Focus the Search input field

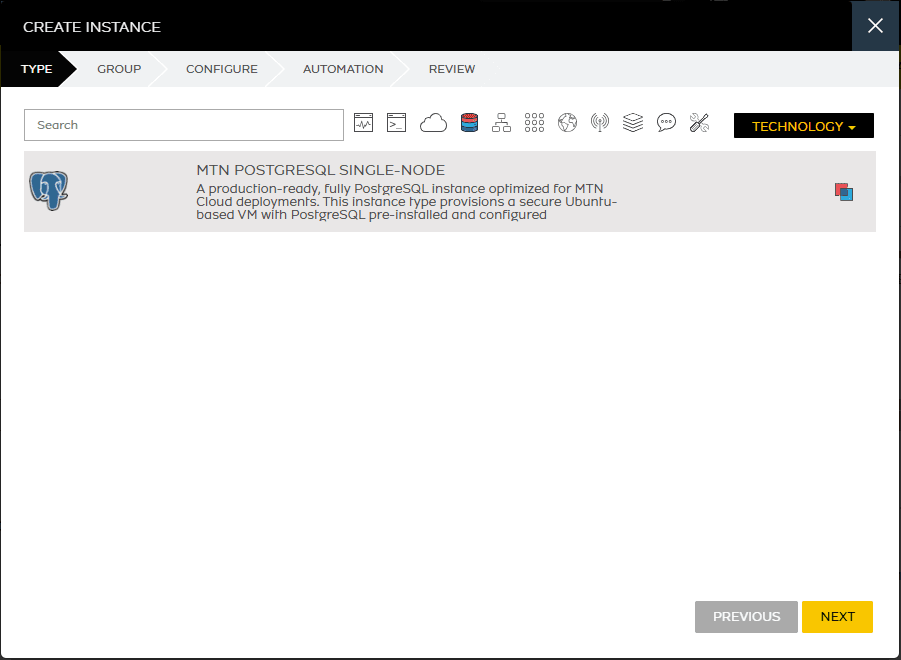pos(184,125)
